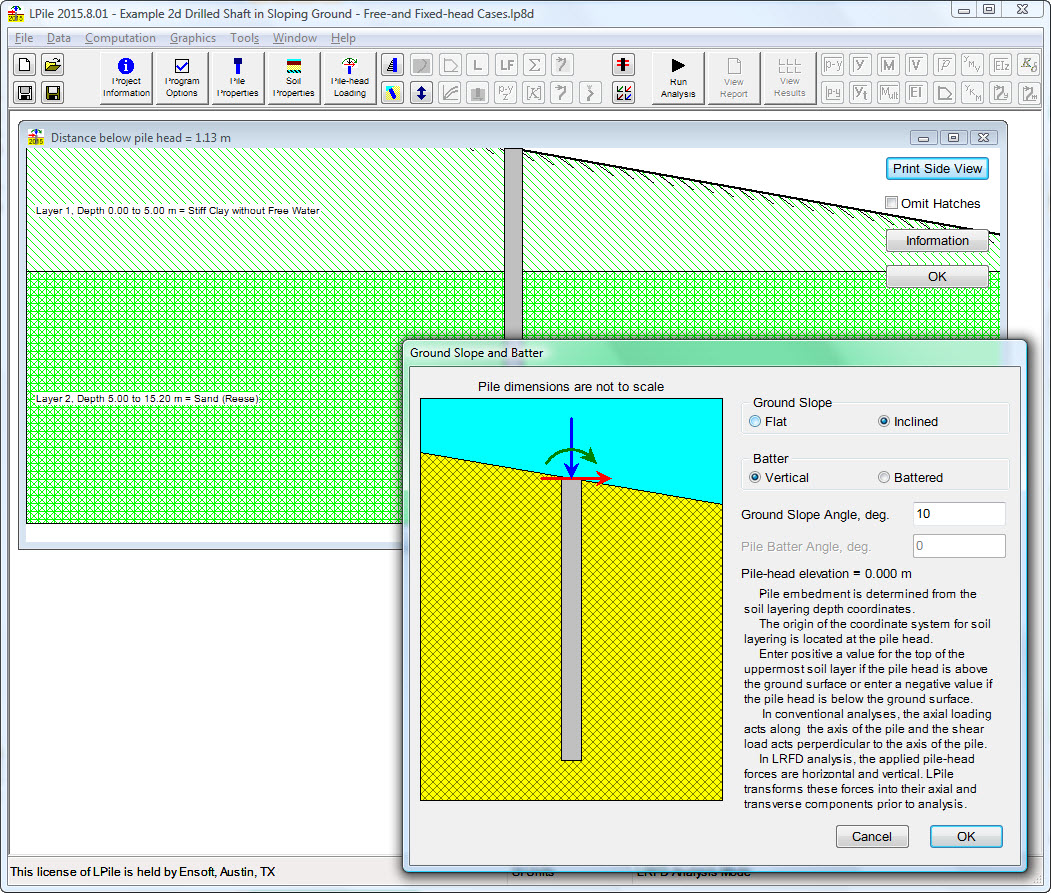Click the Run Analysis button
This screenshot has height=893, width=1051.
pos(678,78)
